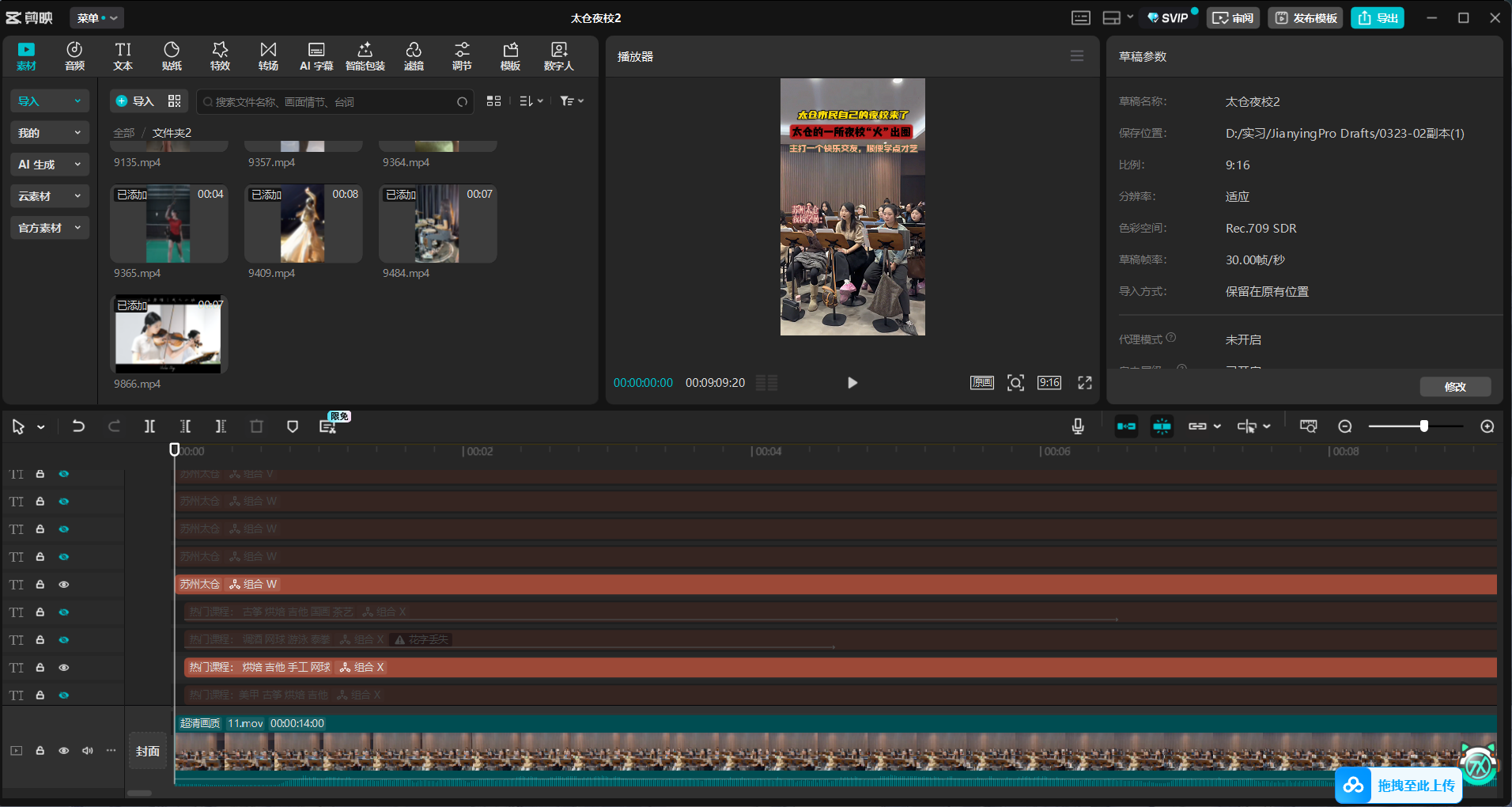The height and width of the screenshot is (807, 1512).
Task: Click the microphone record voiceover icon
Action: point(1077,426)
